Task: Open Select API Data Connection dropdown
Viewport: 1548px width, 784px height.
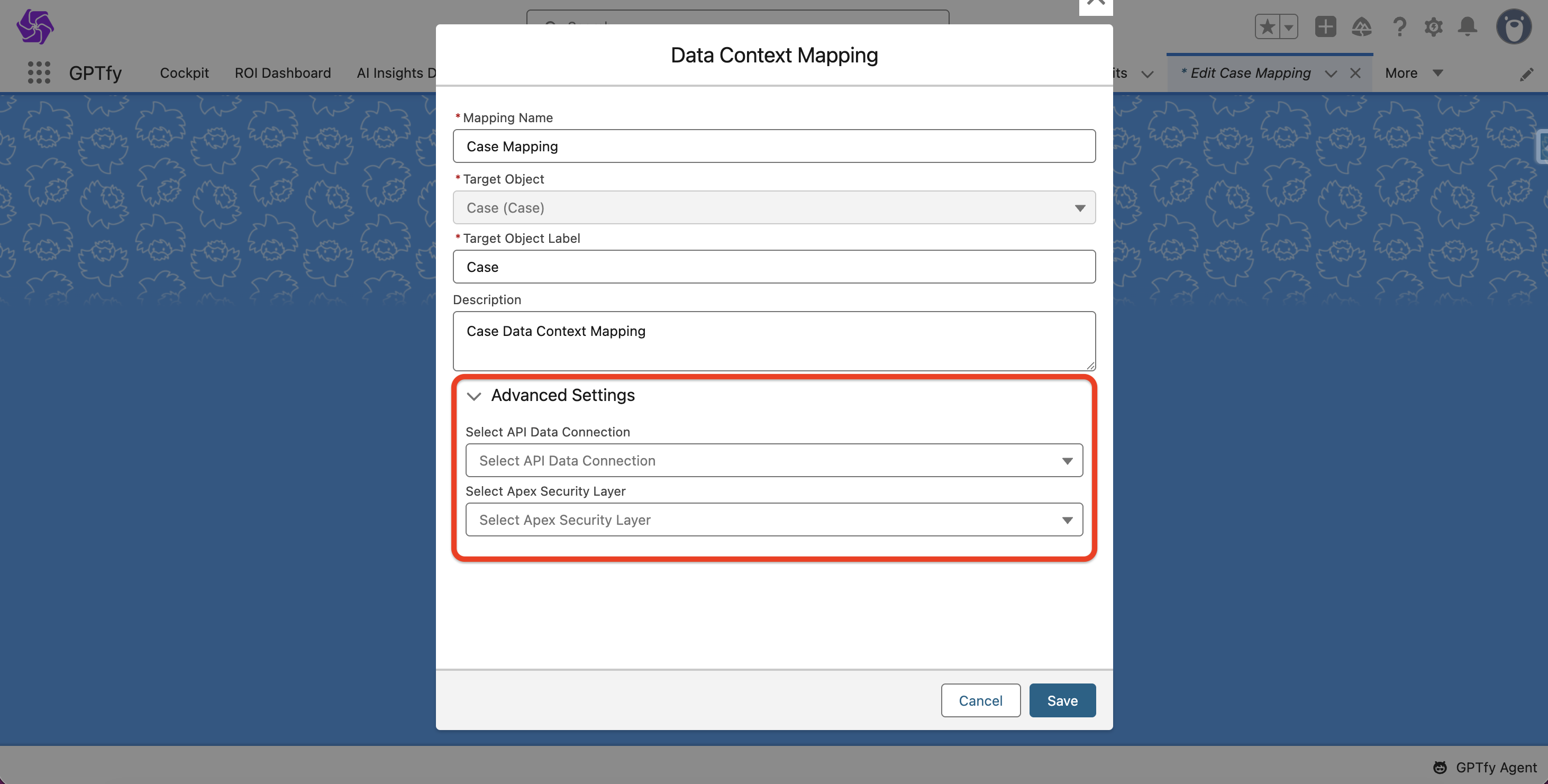Action: [773, 460]
